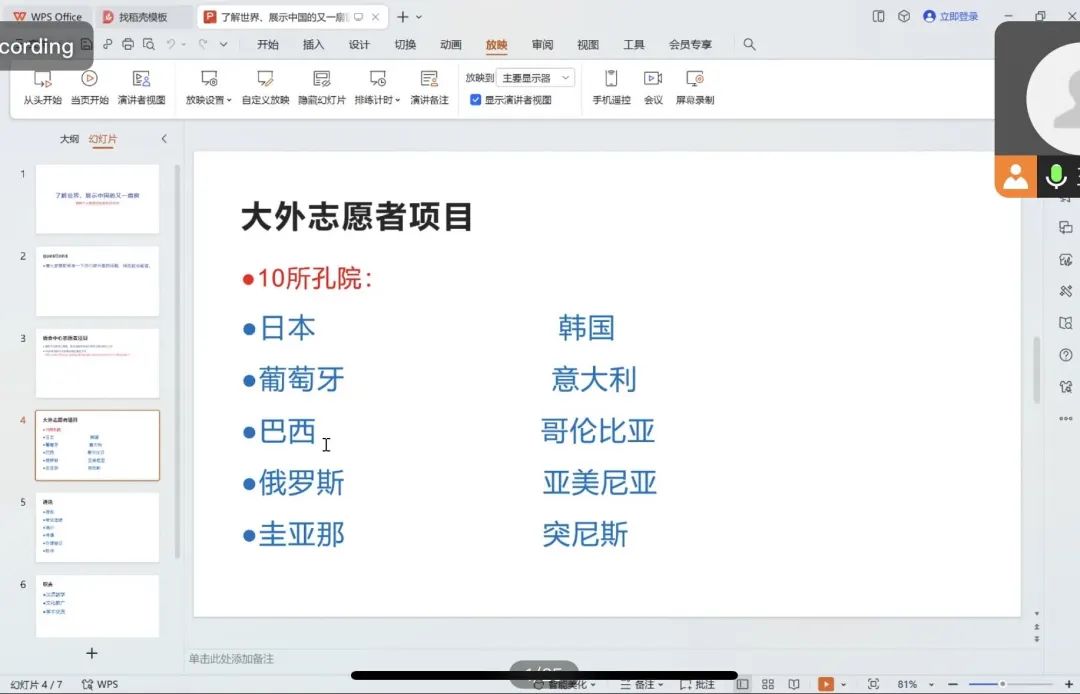Uncheck 显示演讲者视图 checkbox
Image resolution: width=1080 pixels, height=694 pixels.
pyautogui.click(x=476, y=100)
